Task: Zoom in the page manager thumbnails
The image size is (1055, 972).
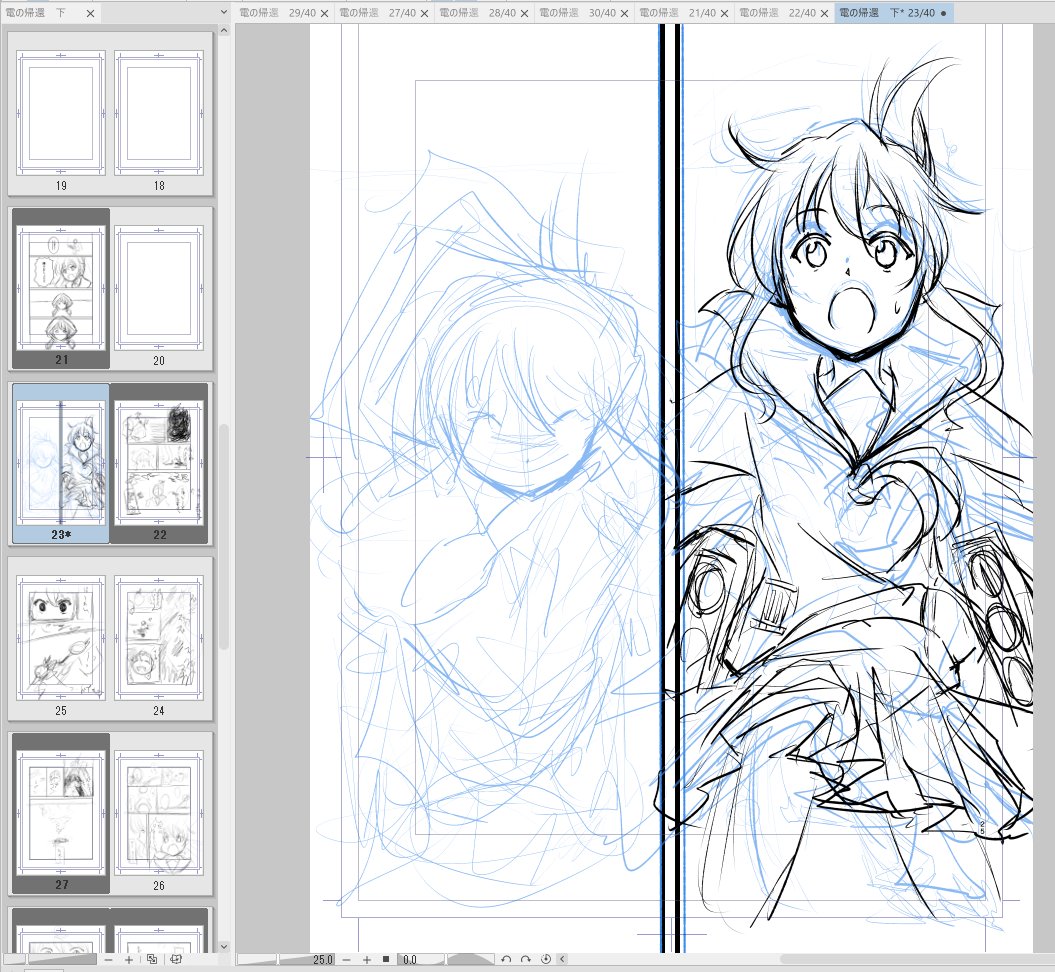Action: point(129,959)
